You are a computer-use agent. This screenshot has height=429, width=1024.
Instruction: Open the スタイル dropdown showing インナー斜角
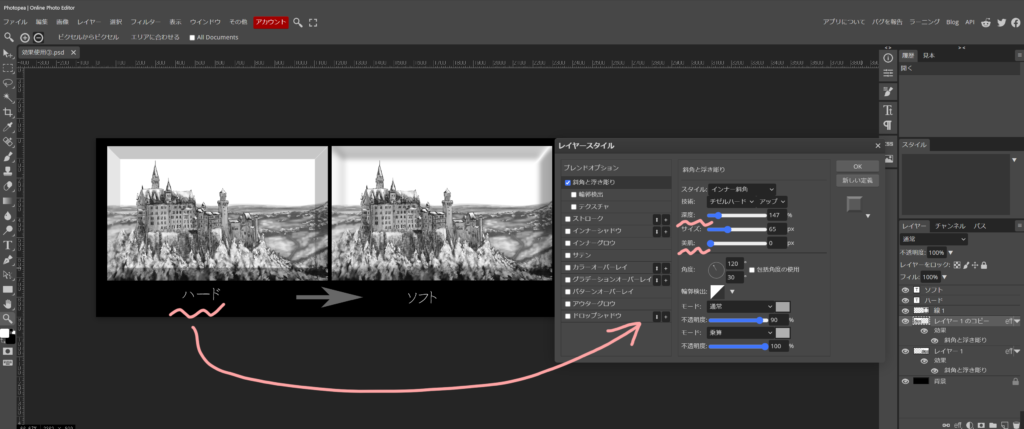tap(742, 188)
